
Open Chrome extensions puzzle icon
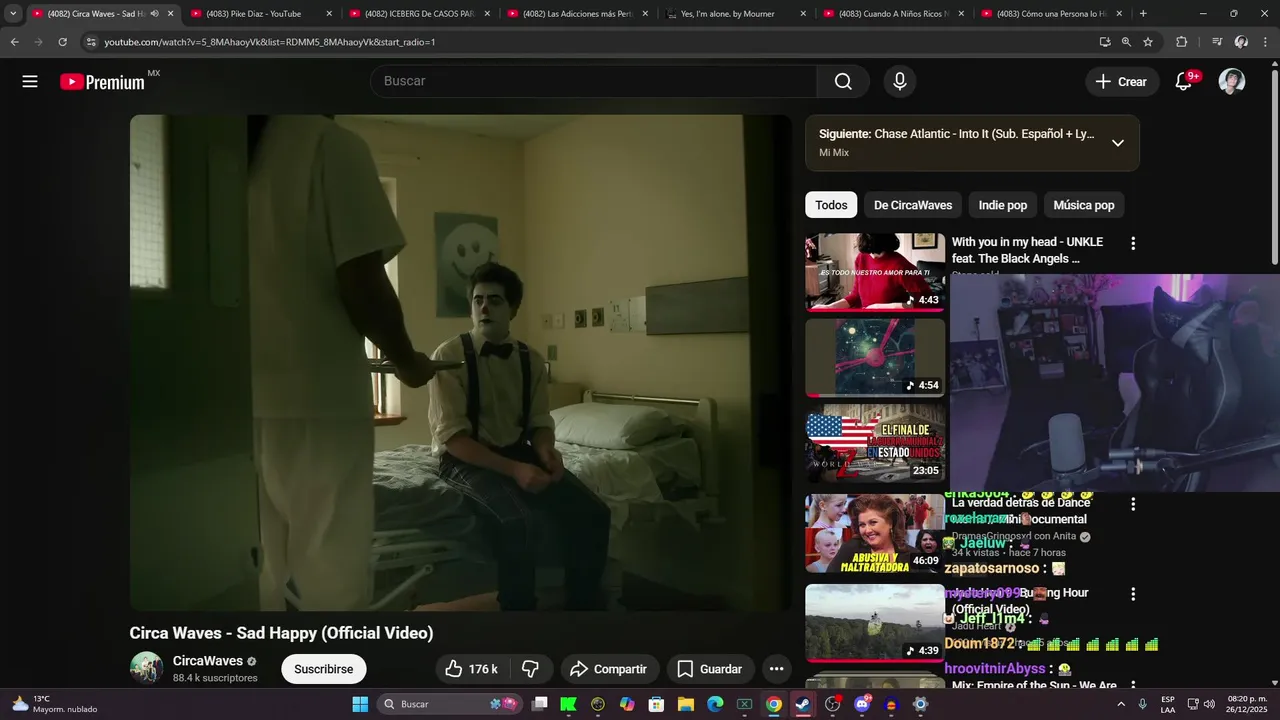1181,42
